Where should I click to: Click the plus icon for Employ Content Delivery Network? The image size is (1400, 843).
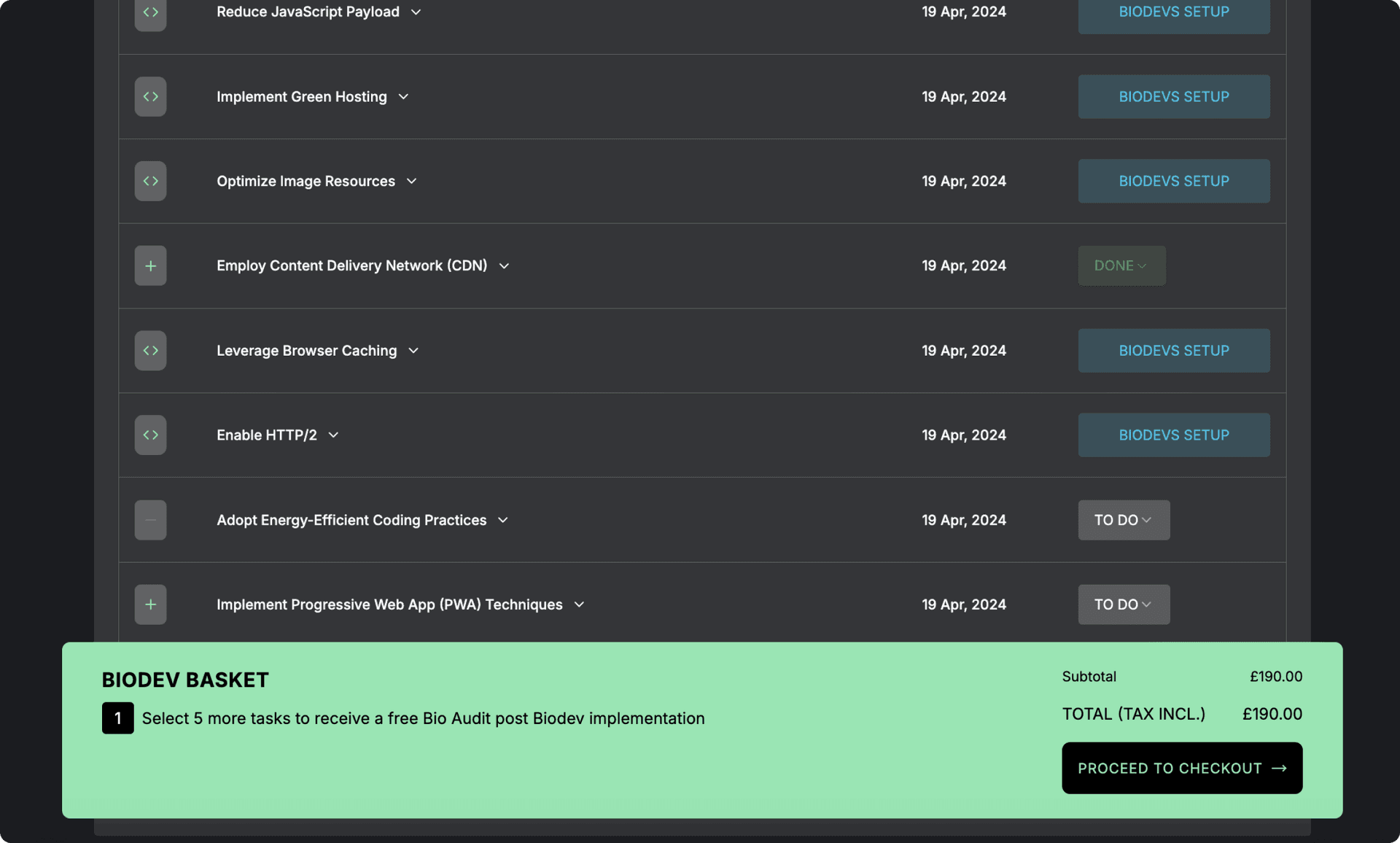(x=150, y=265)
